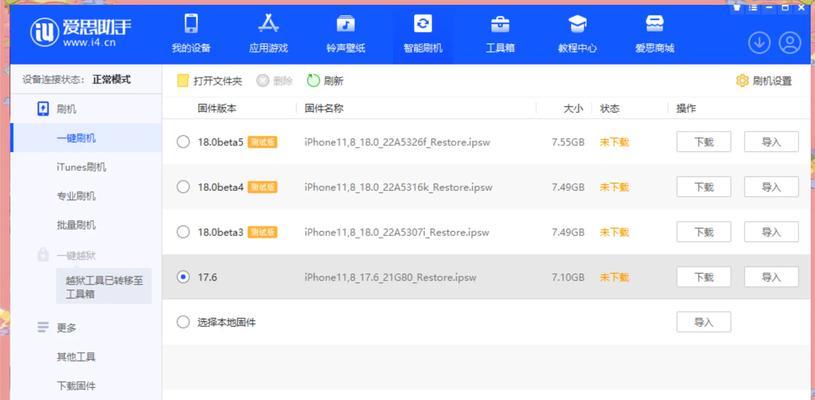Download the 17.6 firmware
Viewport: 815px width, 400px height.
(704, 277)
